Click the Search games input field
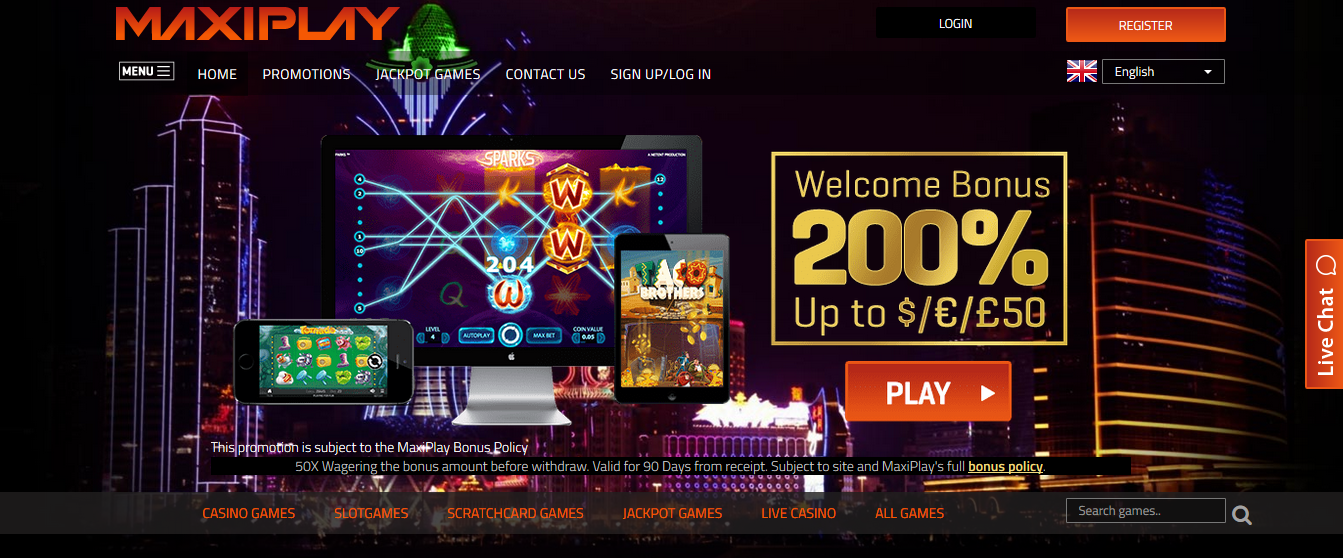1343x558 pixels. pyautogui.click(x=1145, y=510)
